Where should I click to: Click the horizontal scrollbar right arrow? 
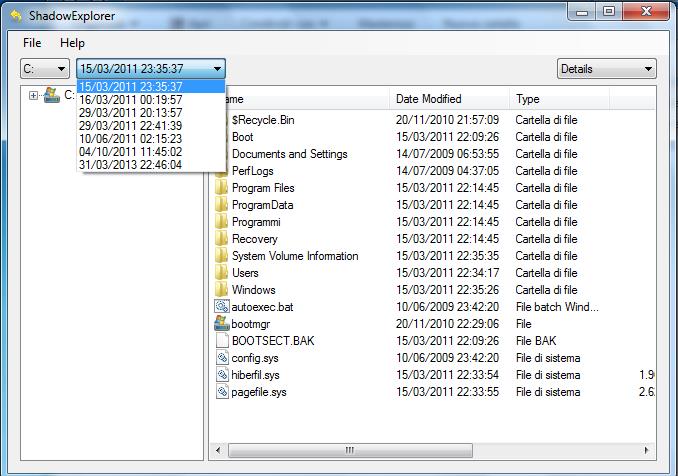coord(647,450)
